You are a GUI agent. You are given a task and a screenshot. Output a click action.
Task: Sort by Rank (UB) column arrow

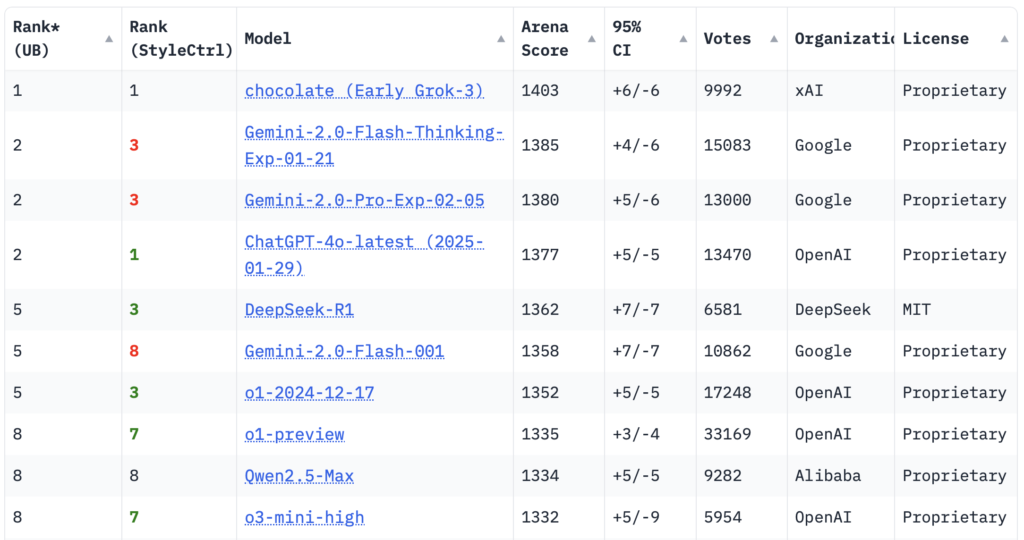(x=109, y=39)
